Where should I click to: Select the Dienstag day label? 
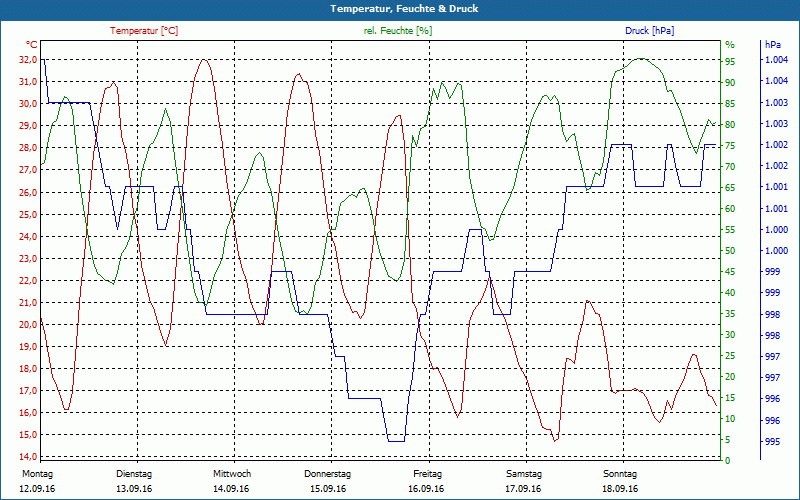pyautogui.click(x=134, y=474)
